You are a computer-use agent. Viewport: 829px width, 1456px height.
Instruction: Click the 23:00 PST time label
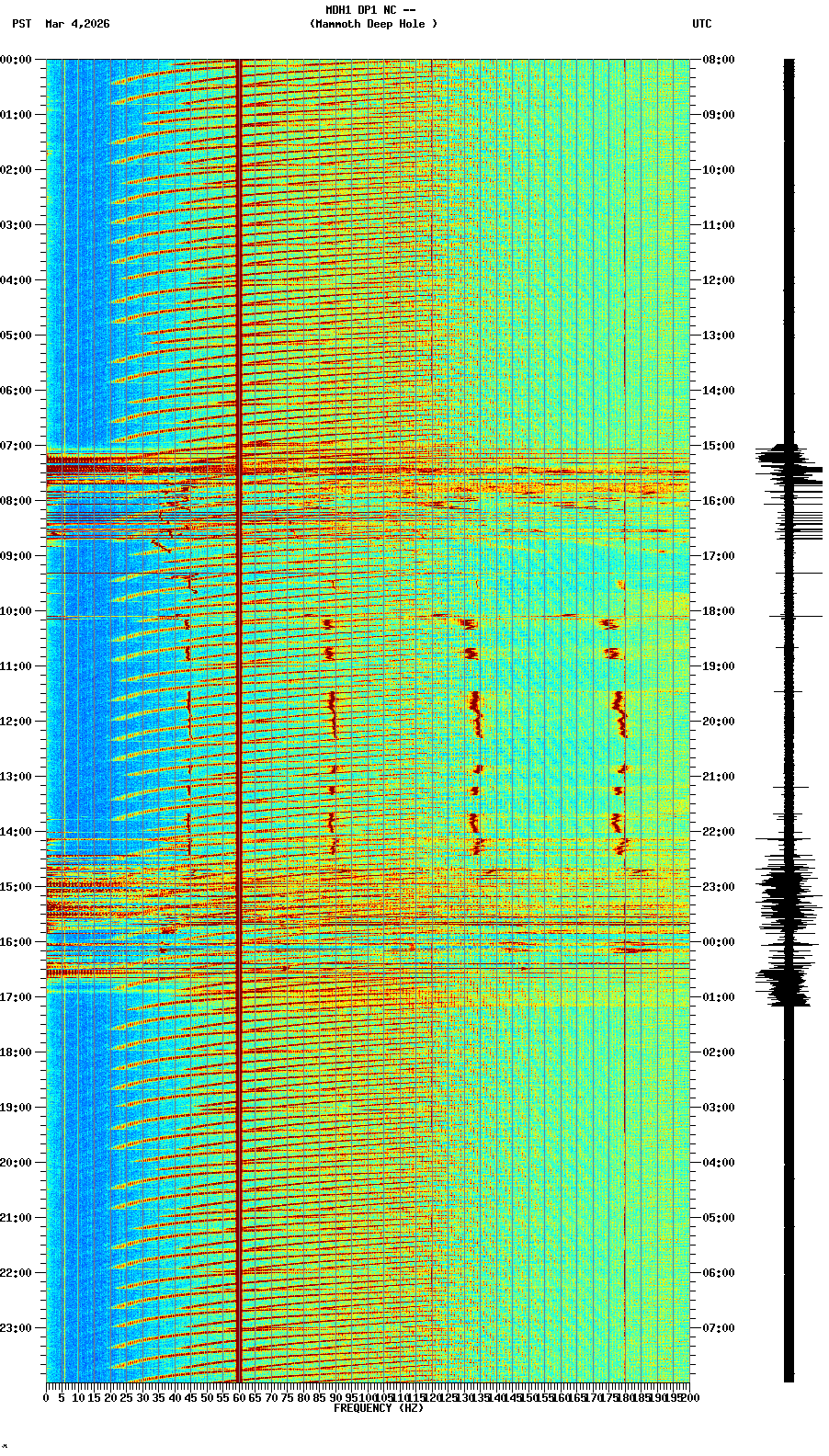click(x=16, y=1328)
